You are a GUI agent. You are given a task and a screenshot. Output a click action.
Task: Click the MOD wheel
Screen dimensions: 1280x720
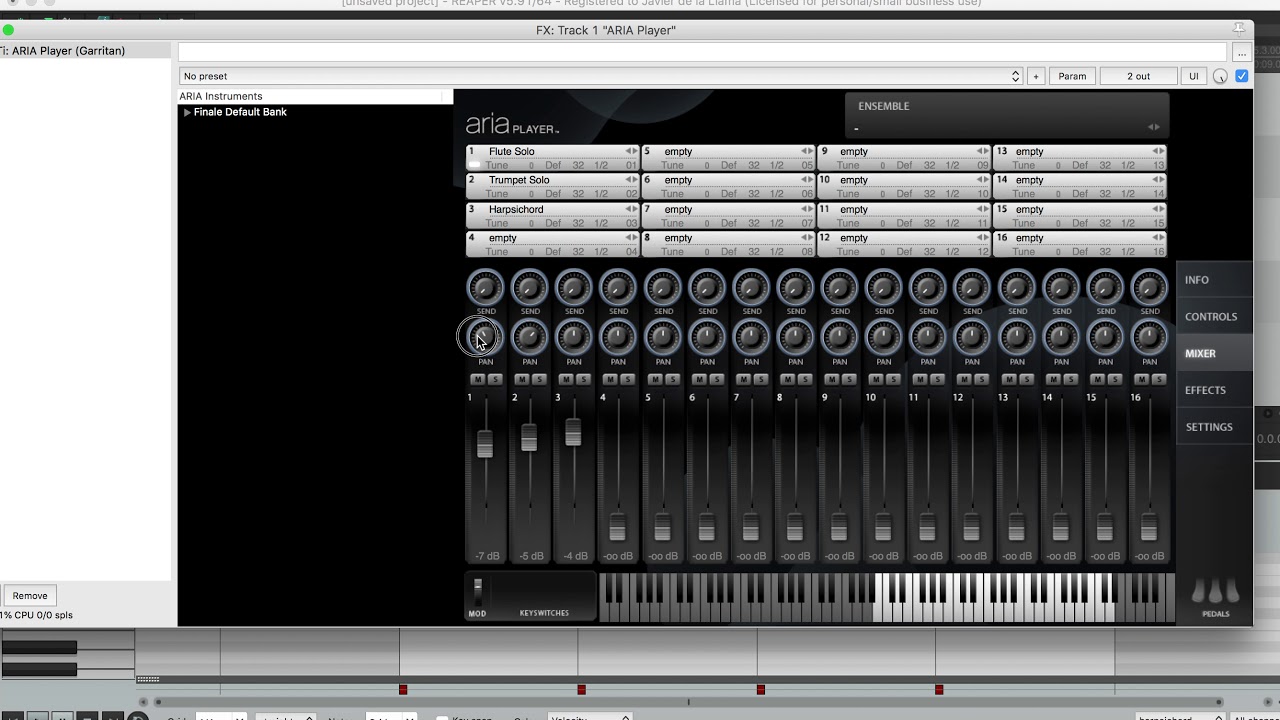pyautogui.click(x=478, y=590)
